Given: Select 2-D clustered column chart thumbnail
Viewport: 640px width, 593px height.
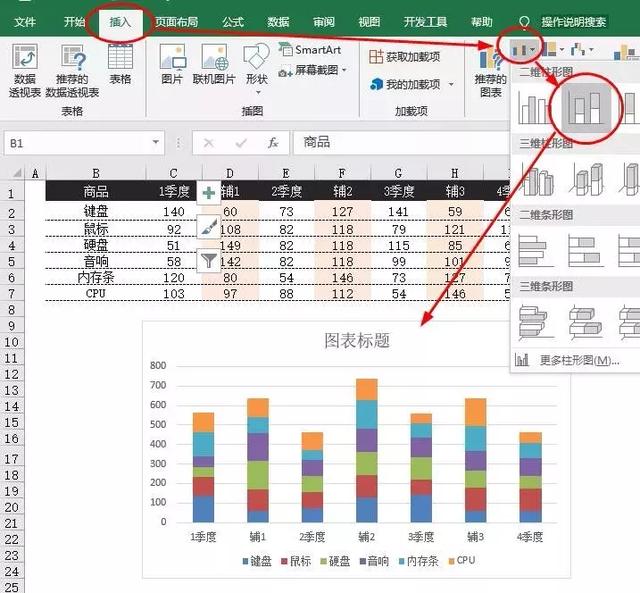Looking at the screenshot, I should pyautogui.click(x=533, y=108).
